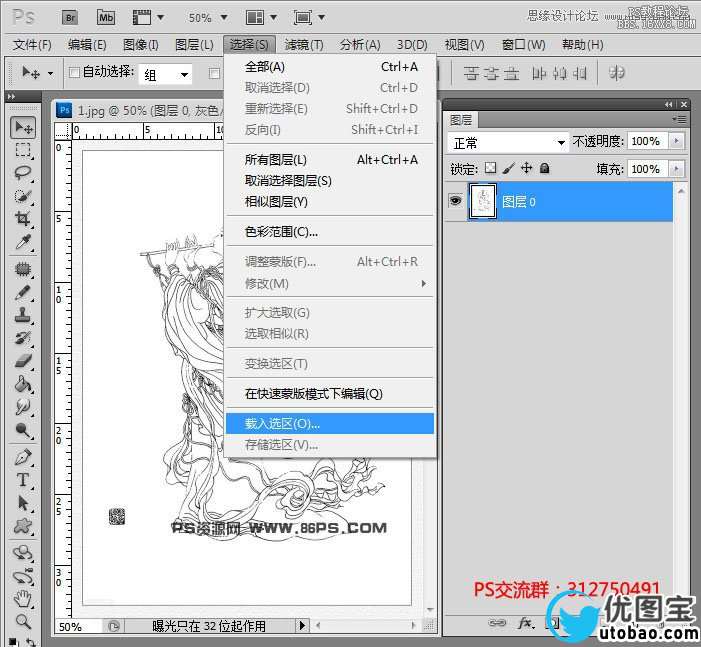Click the Layer 0 thumbnail
701x647 pixels.
click(x=482, y=201)
